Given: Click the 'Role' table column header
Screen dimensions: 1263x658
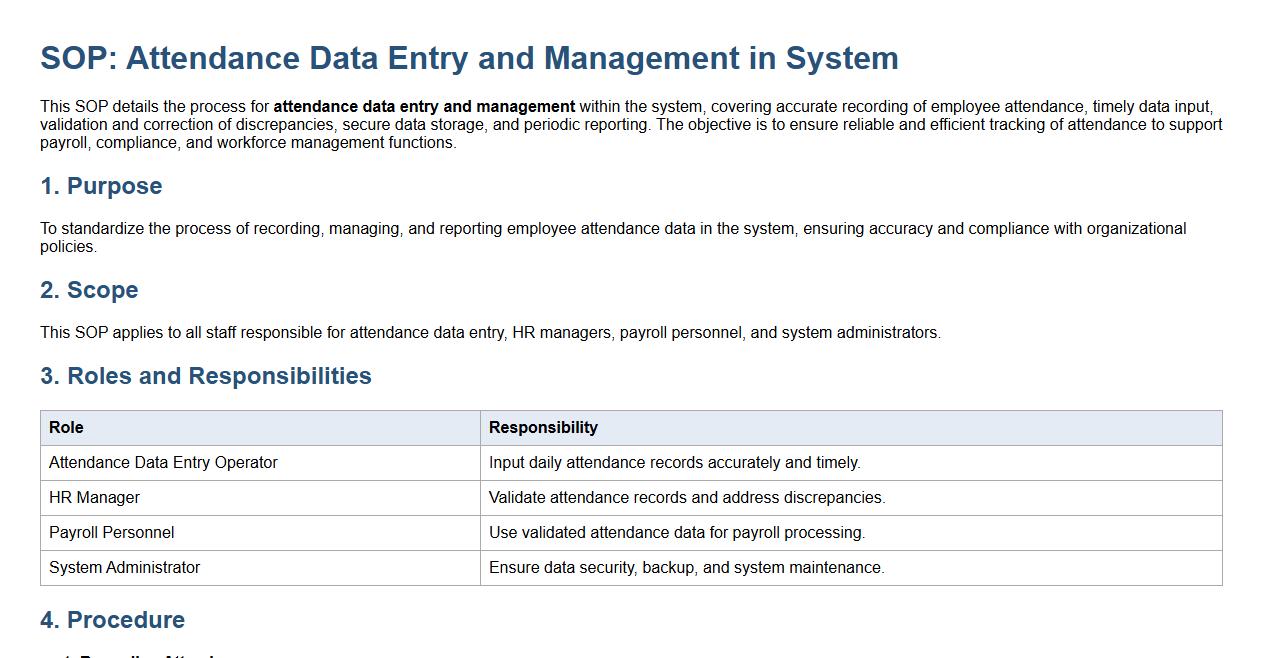Looking at the screenshot, I should pos(66,428).
